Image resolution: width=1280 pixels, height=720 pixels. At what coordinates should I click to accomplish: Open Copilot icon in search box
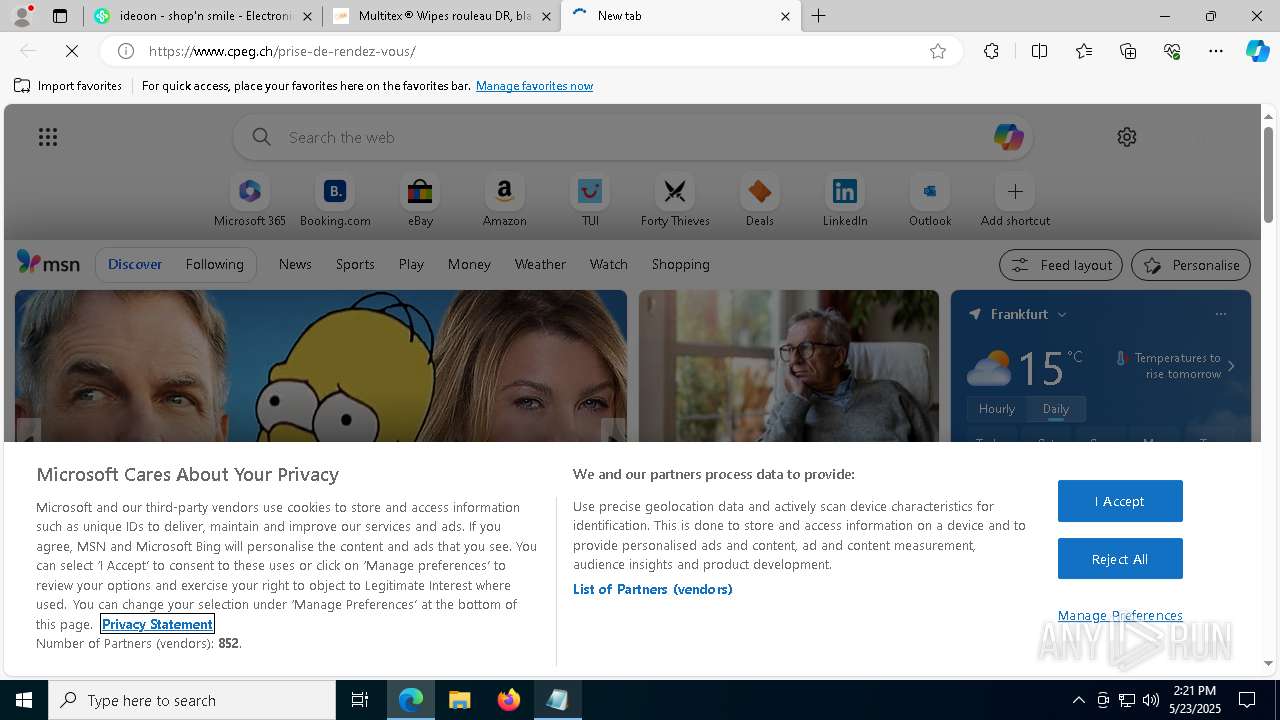1008,137
